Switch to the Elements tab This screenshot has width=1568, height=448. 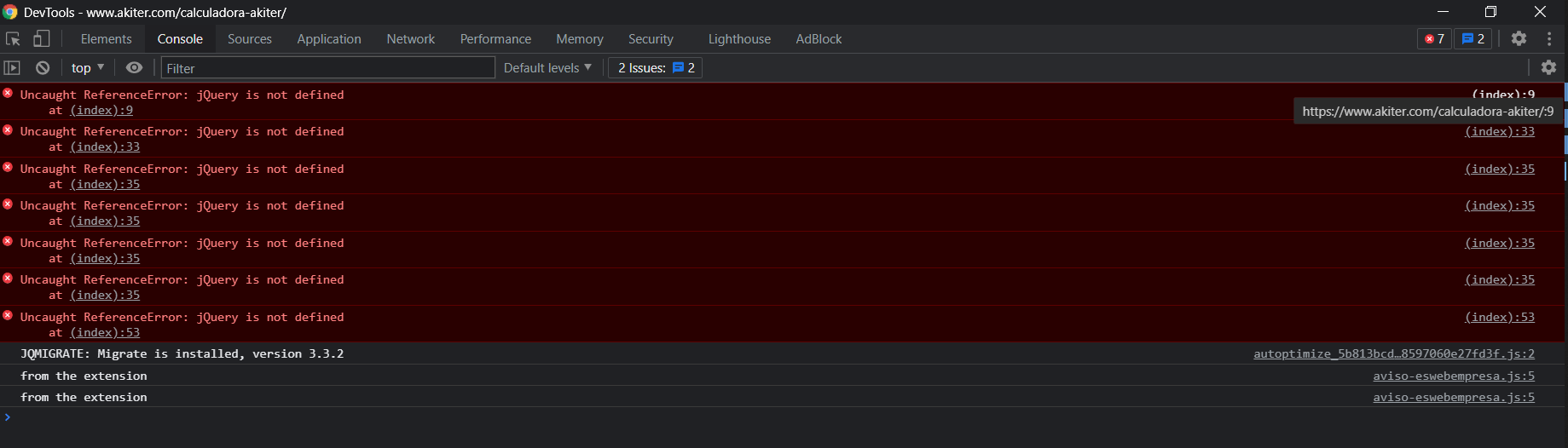coord(107,39)
